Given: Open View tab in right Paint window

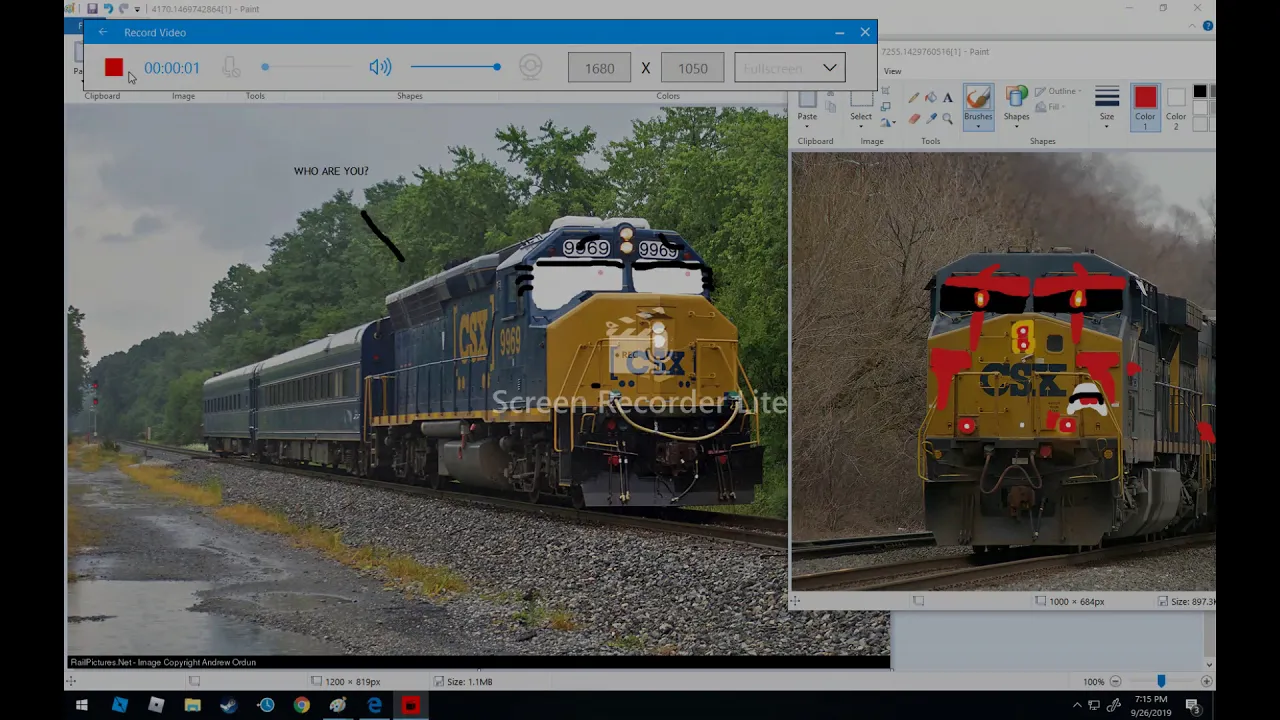Looking at the screenshot, I should pyautogui.click(x=892, y=71).
